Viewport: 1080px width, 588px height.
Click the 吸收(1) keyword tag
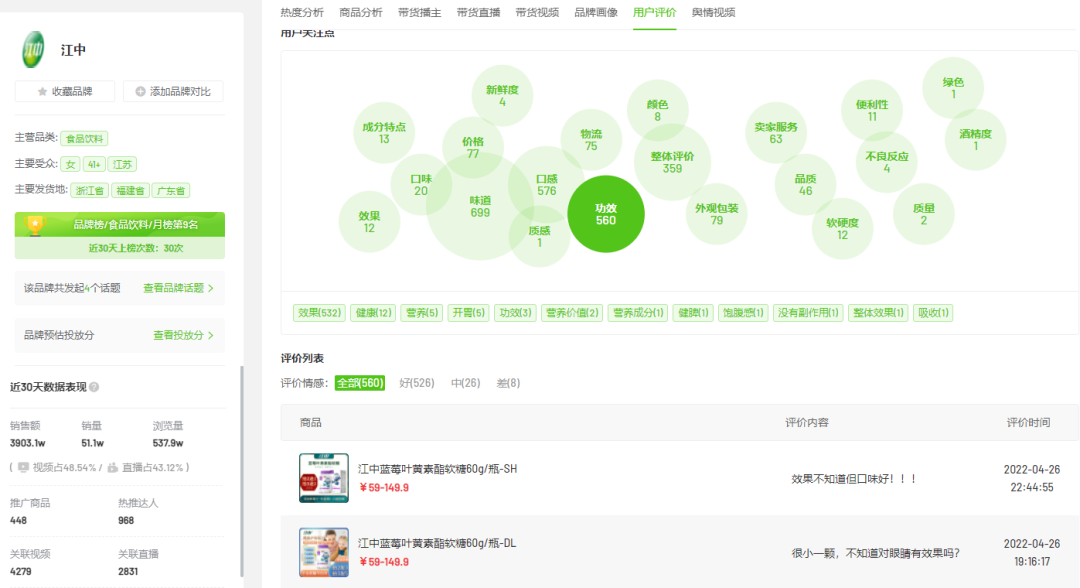click(x=933, y=313)
